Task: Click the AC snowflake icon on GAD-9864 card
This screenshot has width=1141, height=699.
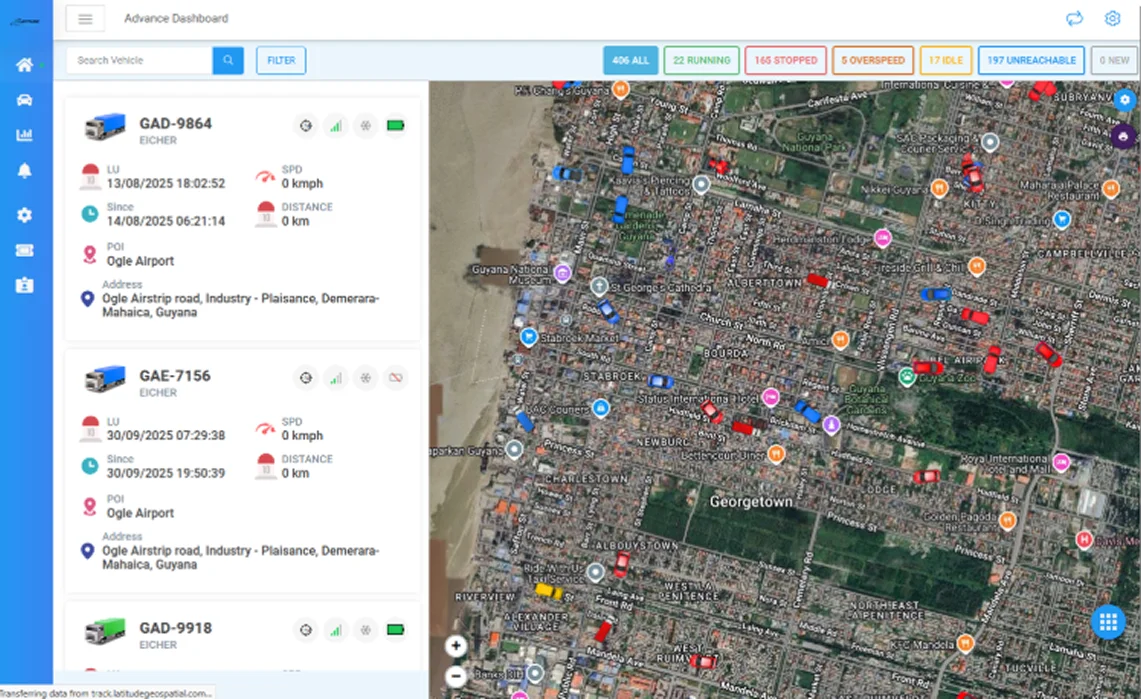Action: (x=366, y=125)
